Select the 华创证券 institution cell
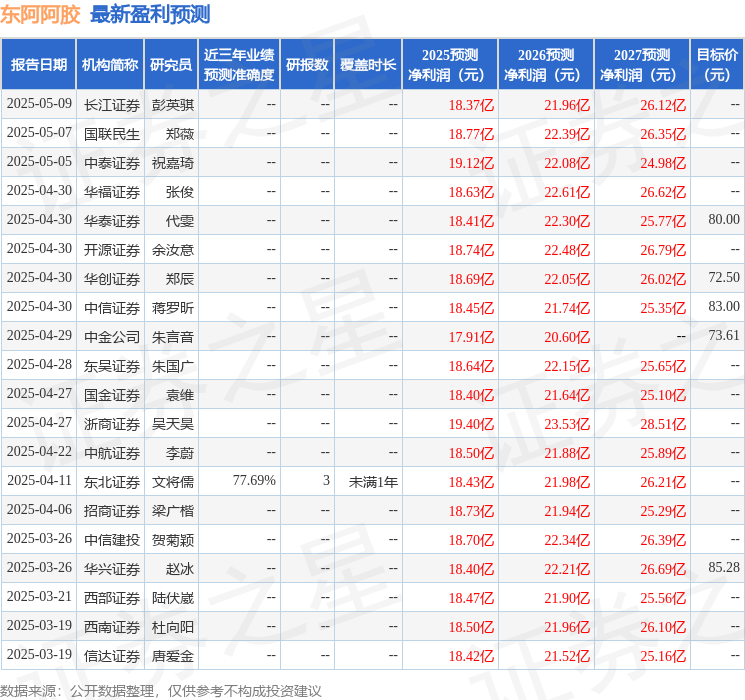The width and height of the screenshot is (745, 700). coord(112,279)
